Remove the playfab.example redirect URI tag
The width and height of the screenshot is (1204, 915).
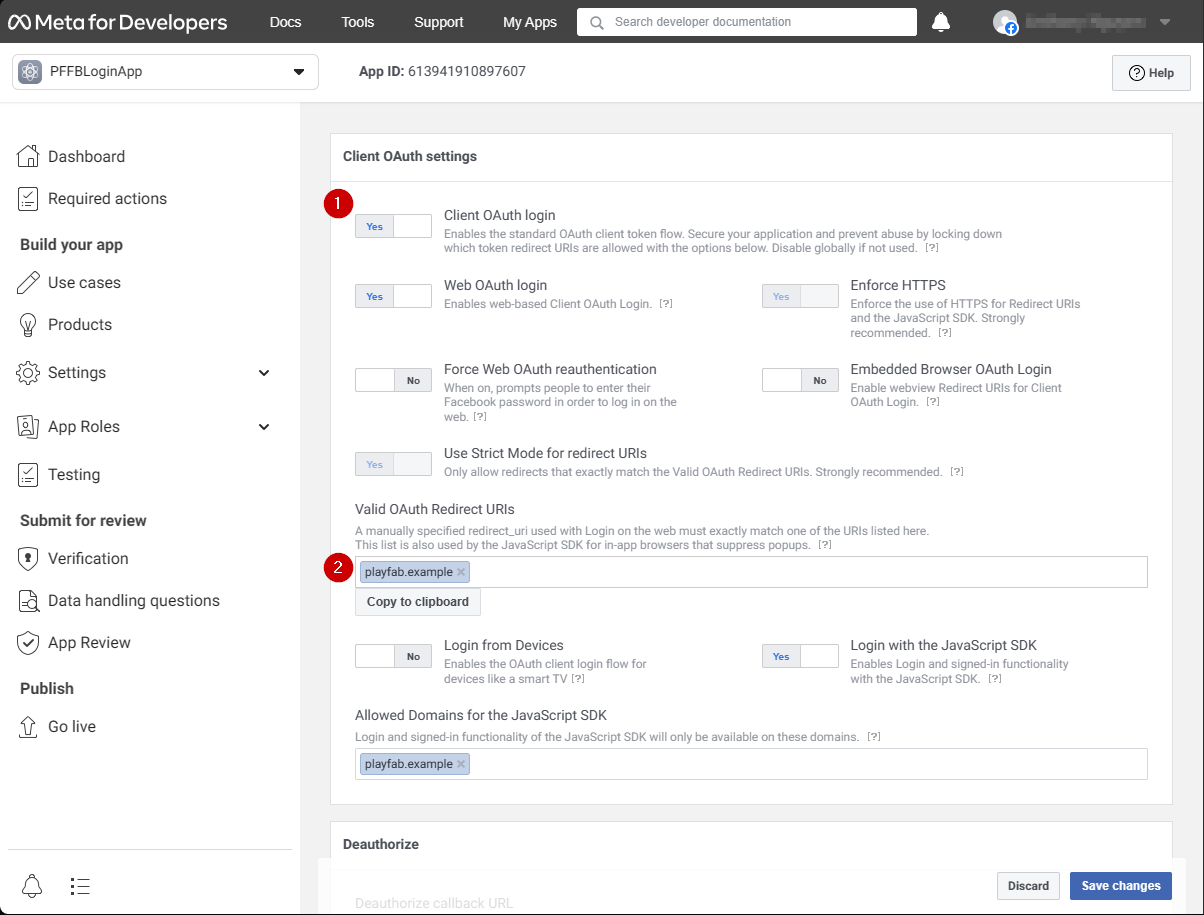click(460, 572)
